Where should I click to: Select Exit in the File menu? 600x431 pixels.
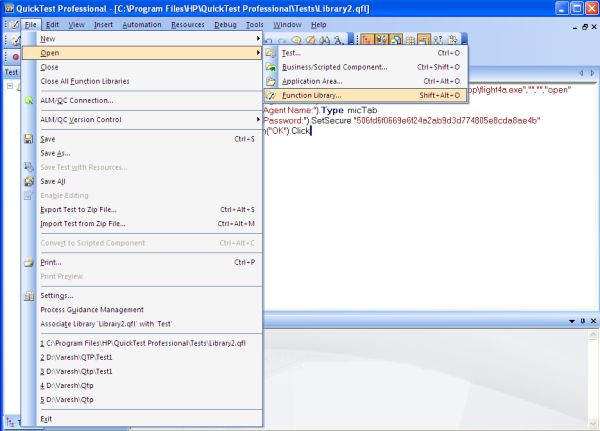tap(142, 419)
